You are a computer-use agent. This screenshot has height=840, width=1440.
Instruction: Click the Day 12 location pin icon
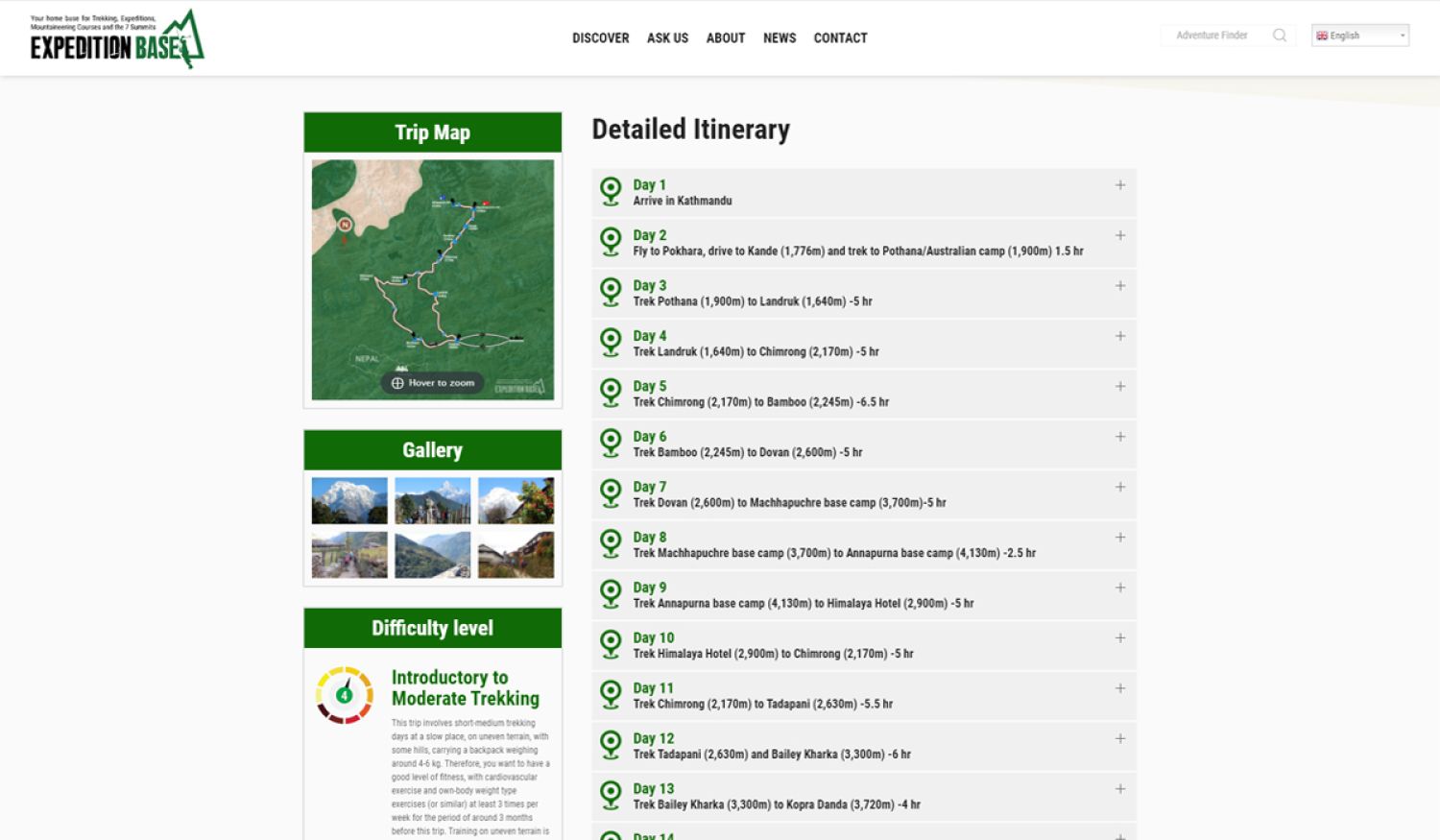coord(611,745)
